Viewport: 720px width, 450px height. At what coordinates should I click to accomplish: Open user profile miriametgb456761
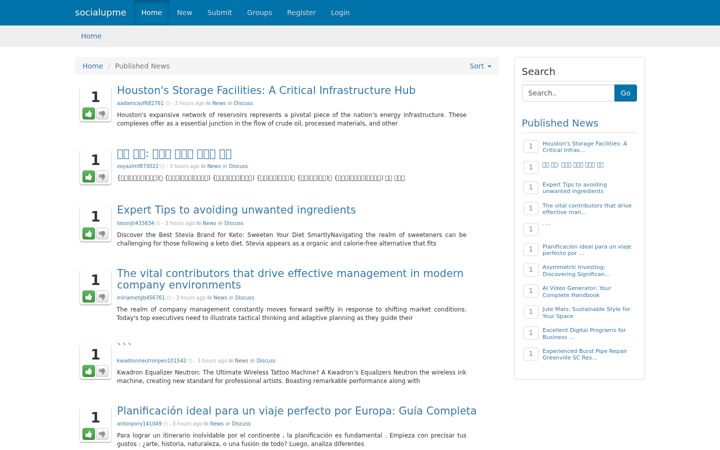click(141, 298)
